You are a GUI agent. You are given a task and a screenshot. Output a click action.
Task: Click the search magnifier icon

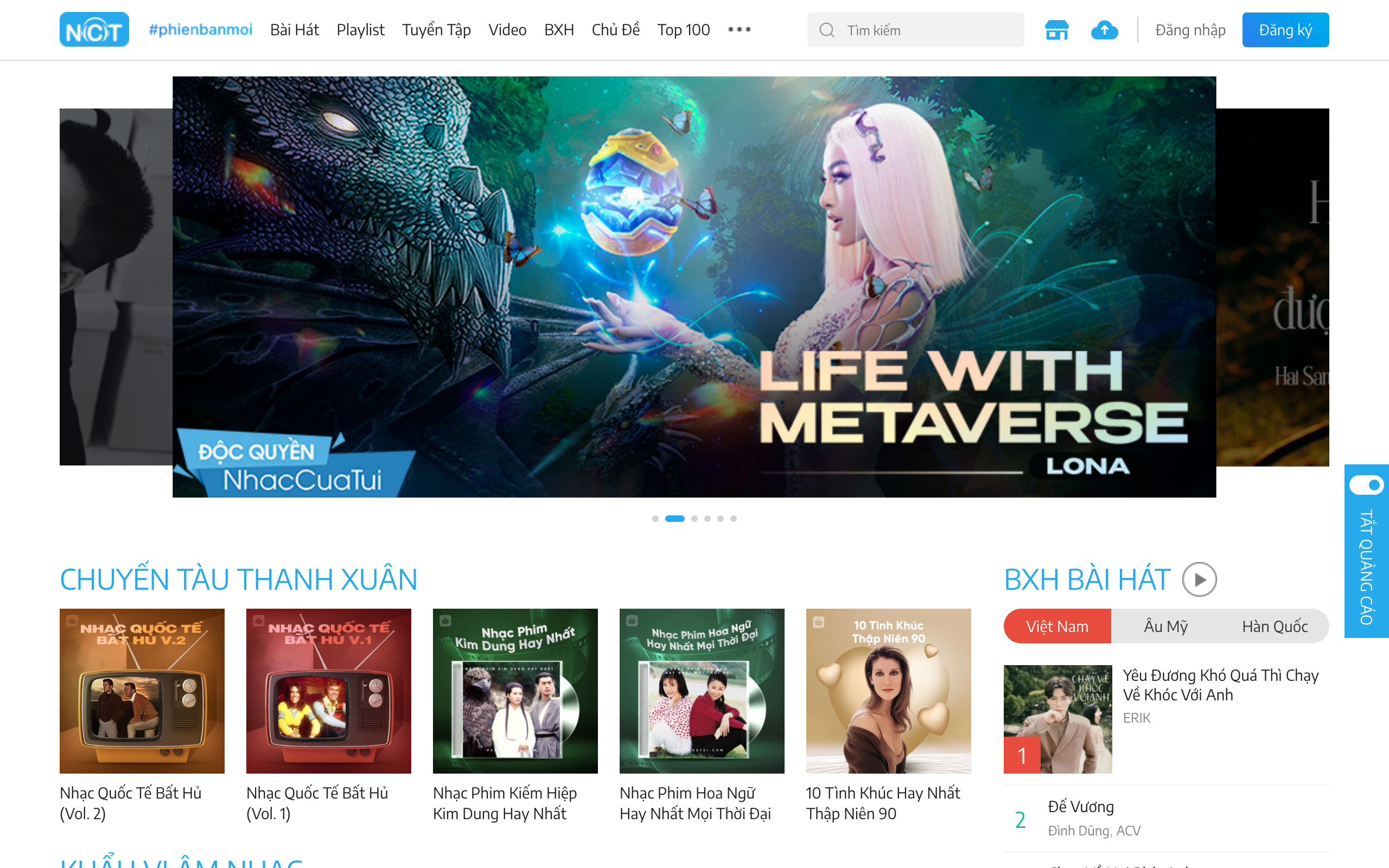[826, 30]
